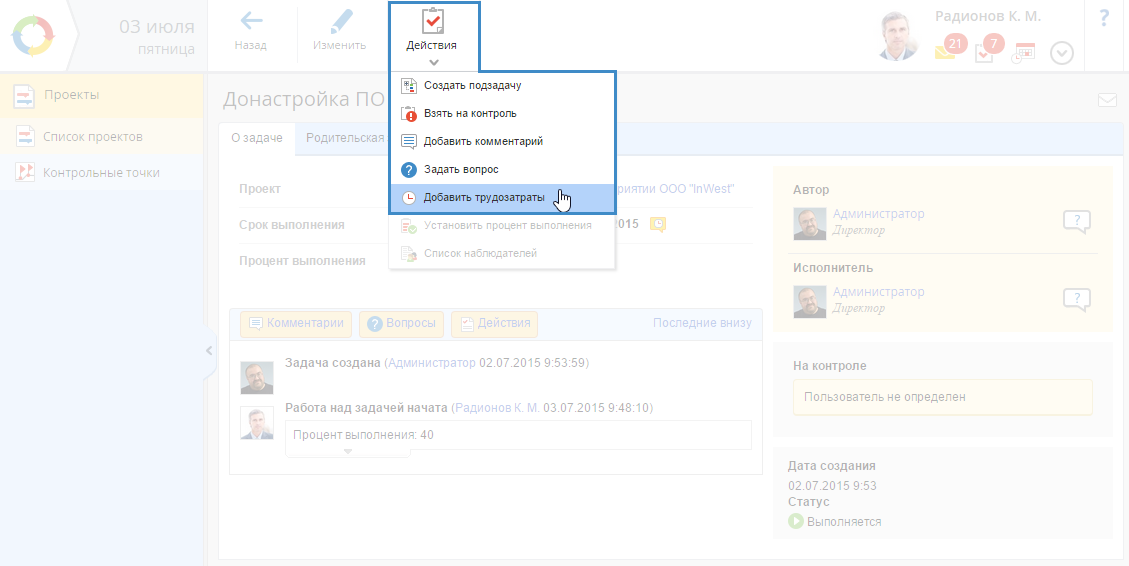The height and width of the screenshot is (566, 1129).
Task: Switch to the О задаче tab
Action: pyautogui.click(x=257, y=138)
